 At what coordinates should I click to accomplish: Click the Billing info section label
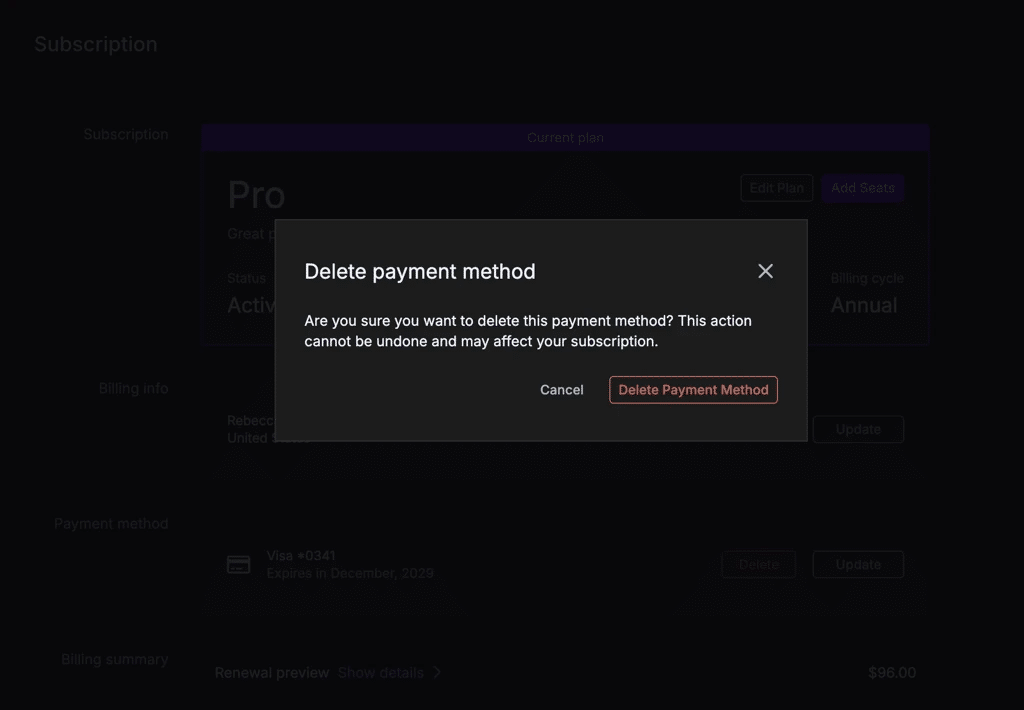pos(133,388)
